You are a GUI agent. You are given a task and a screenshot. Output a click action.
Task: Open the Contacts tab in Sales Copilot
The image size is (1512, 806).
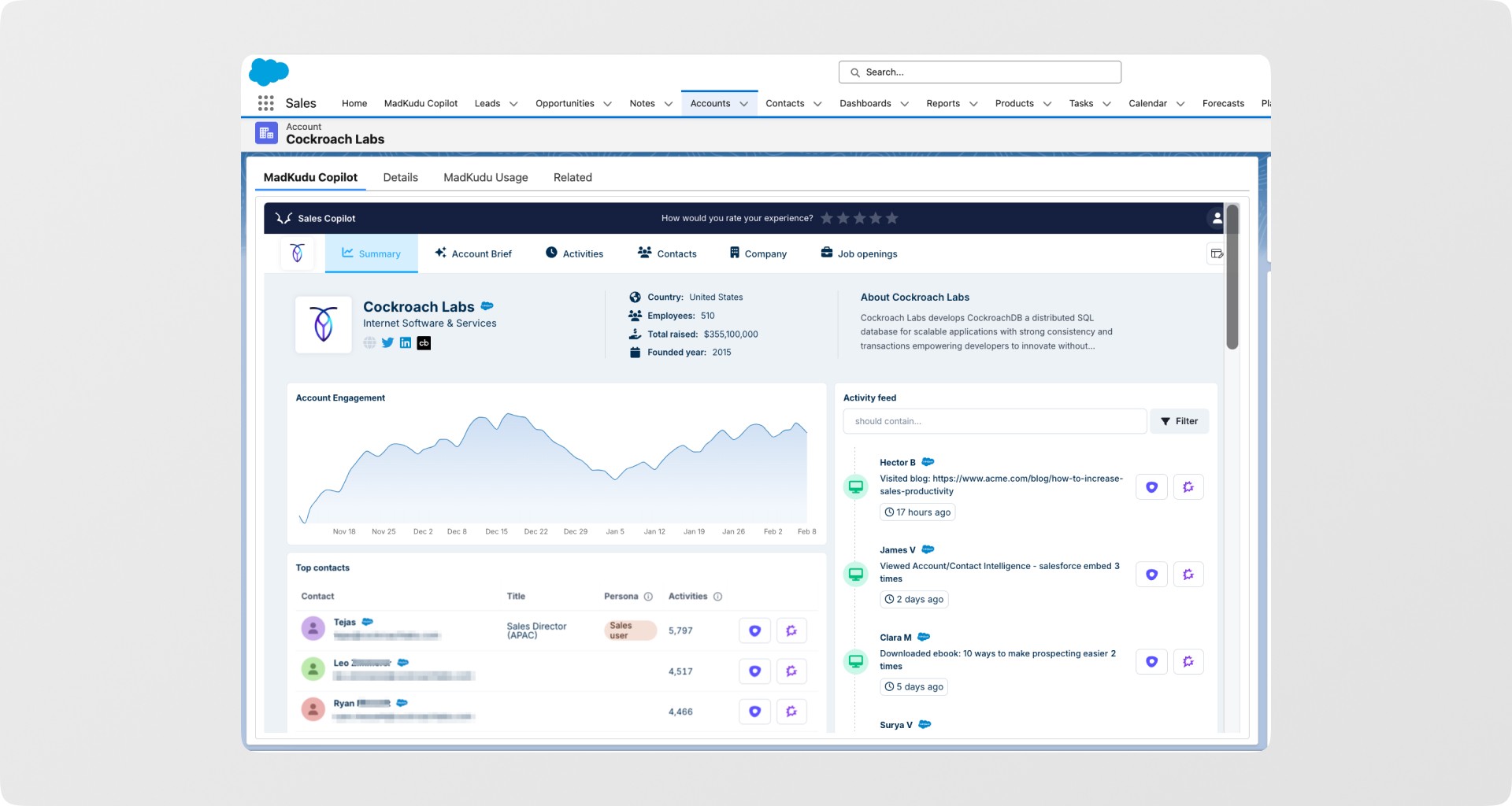click(667, 253)
